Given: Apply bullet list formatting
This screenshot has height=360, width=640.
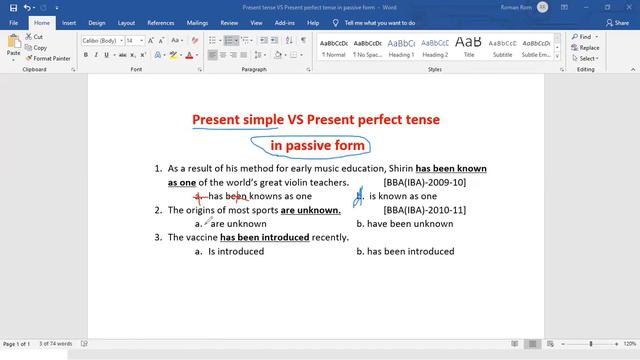Looking at the screenshot, I should click(x=212, y=40).
